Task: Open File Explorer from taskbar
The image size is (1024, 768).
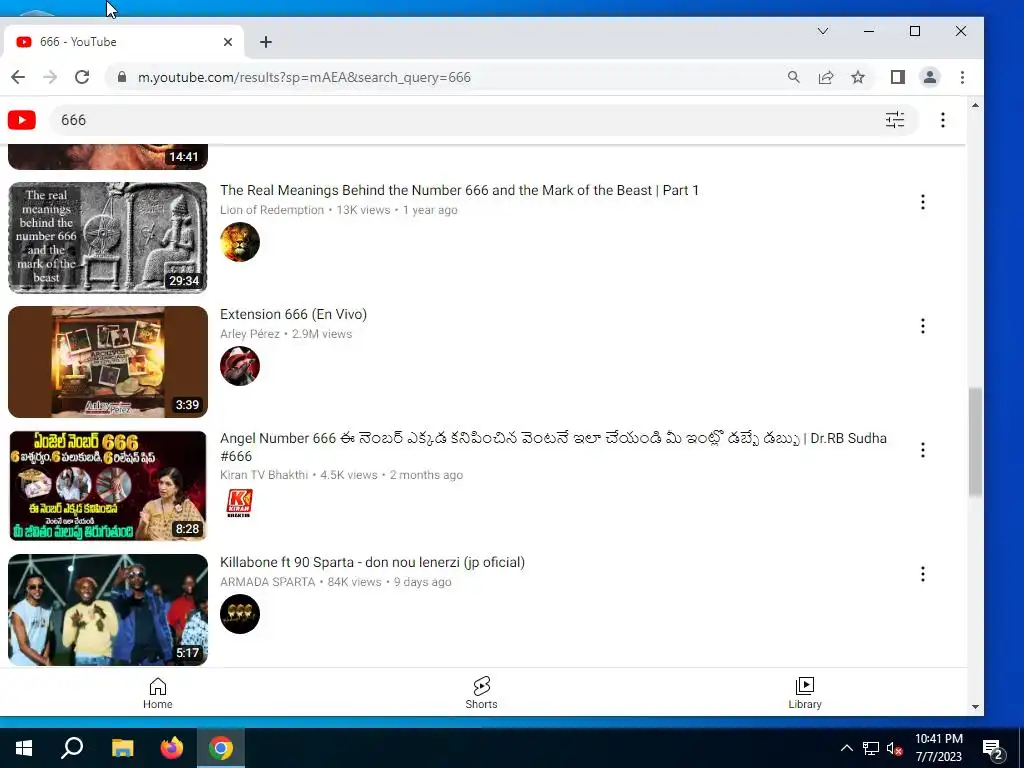Action: 122,748
